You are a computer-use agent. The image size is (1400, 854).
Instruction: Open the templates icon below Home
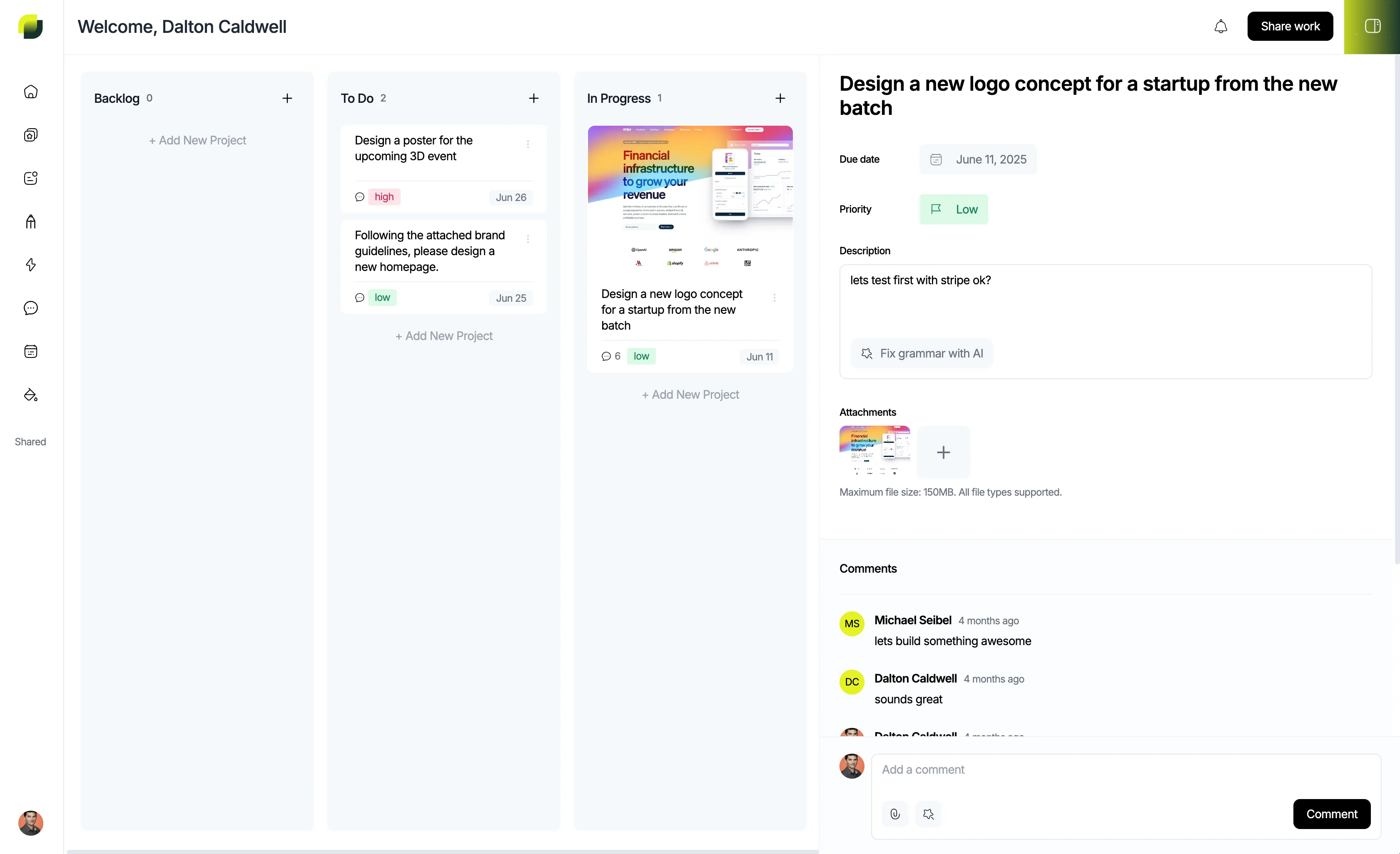pyautogui.click(x=31, y=134)
